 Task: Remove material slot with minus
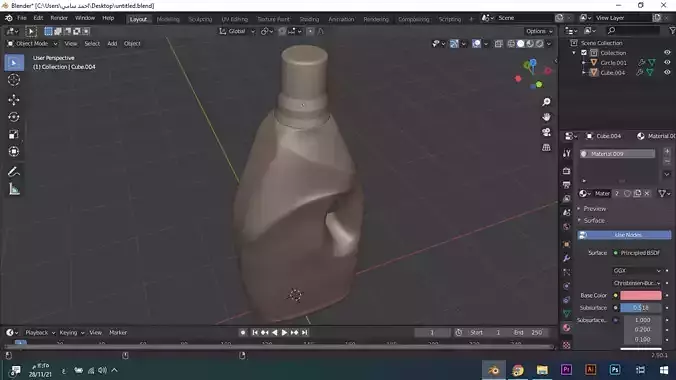coord(667,161)
